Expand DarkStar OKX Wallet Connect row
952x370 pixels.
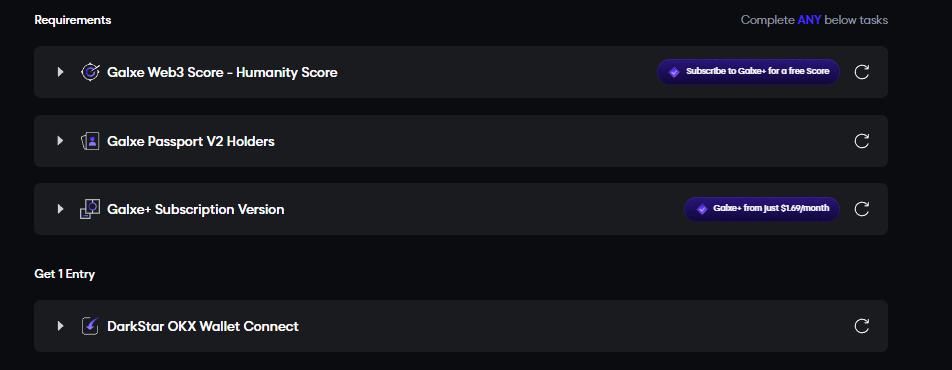tap(60, 326)
